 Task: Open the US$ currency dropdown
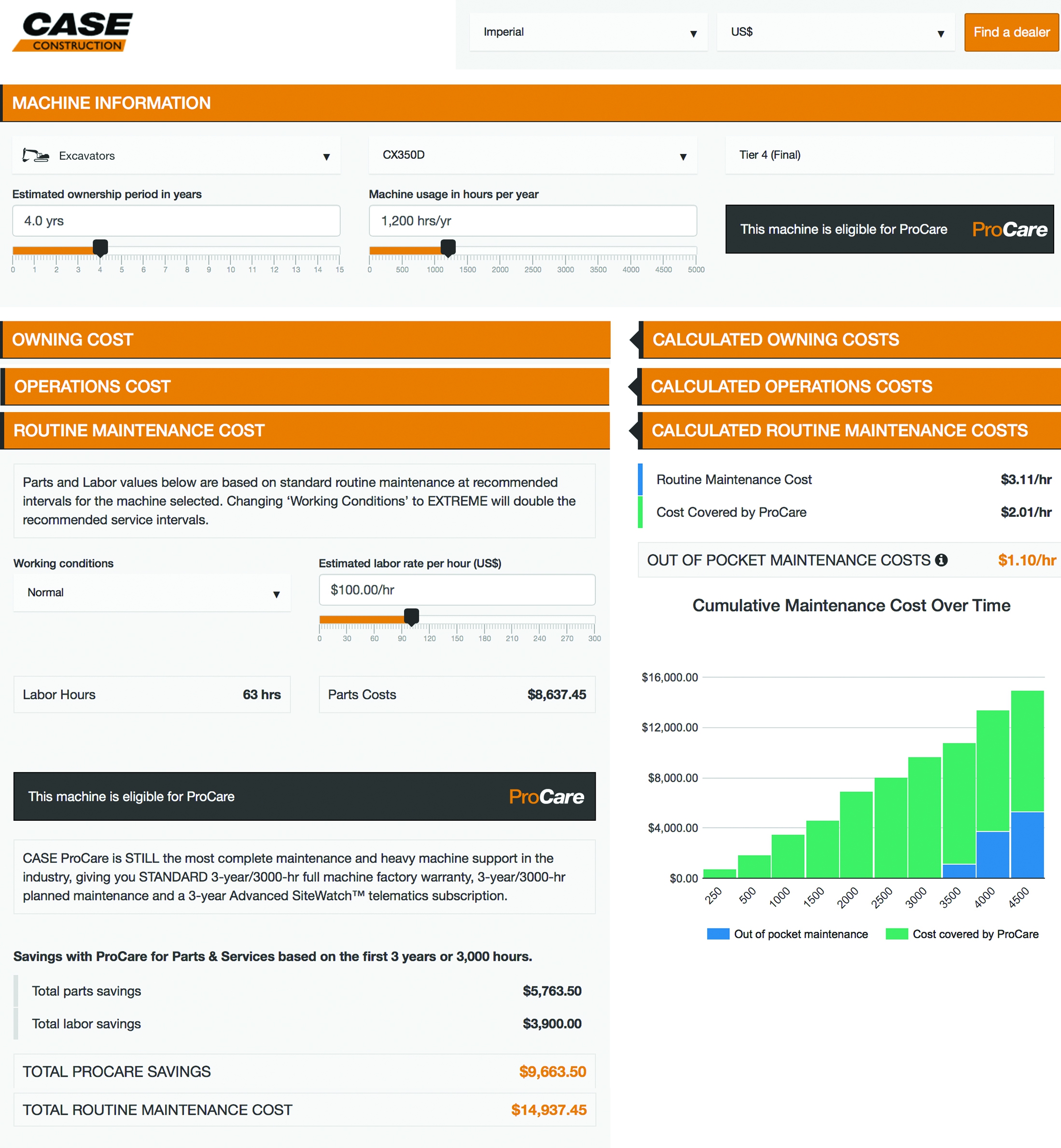tap(836, 32)
